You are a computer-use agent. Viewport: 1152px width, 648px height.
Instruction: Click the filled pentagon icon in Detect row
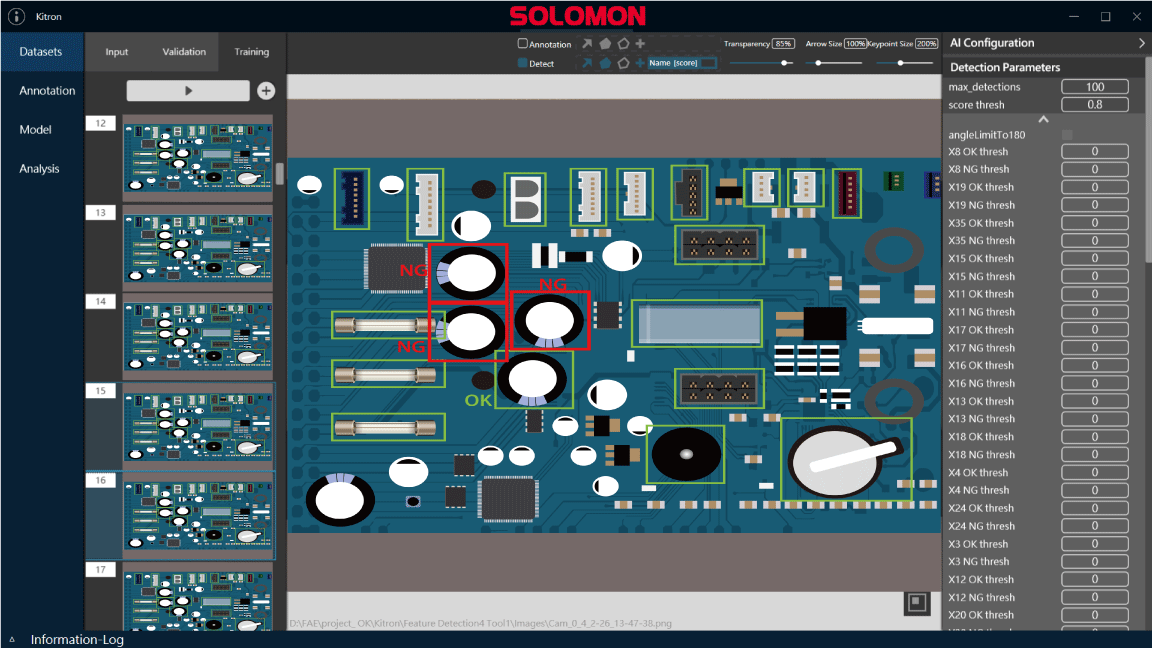[x=605, y=62]
